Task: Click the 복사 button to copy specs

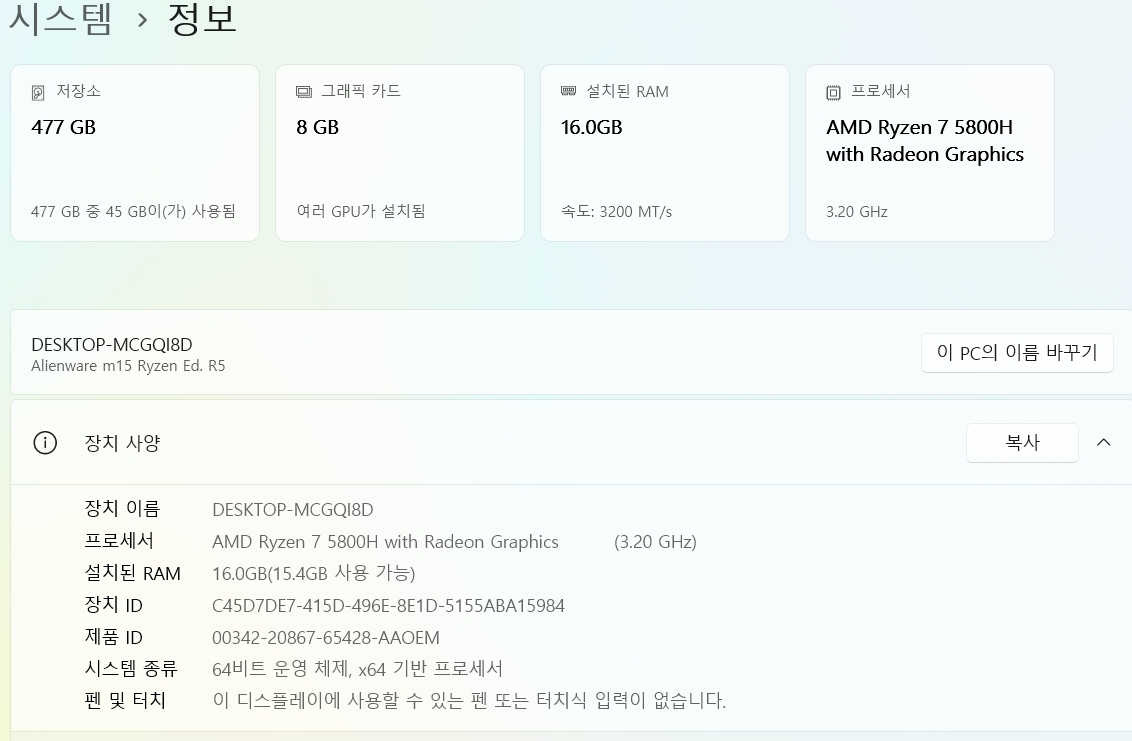Action: 1022,442
